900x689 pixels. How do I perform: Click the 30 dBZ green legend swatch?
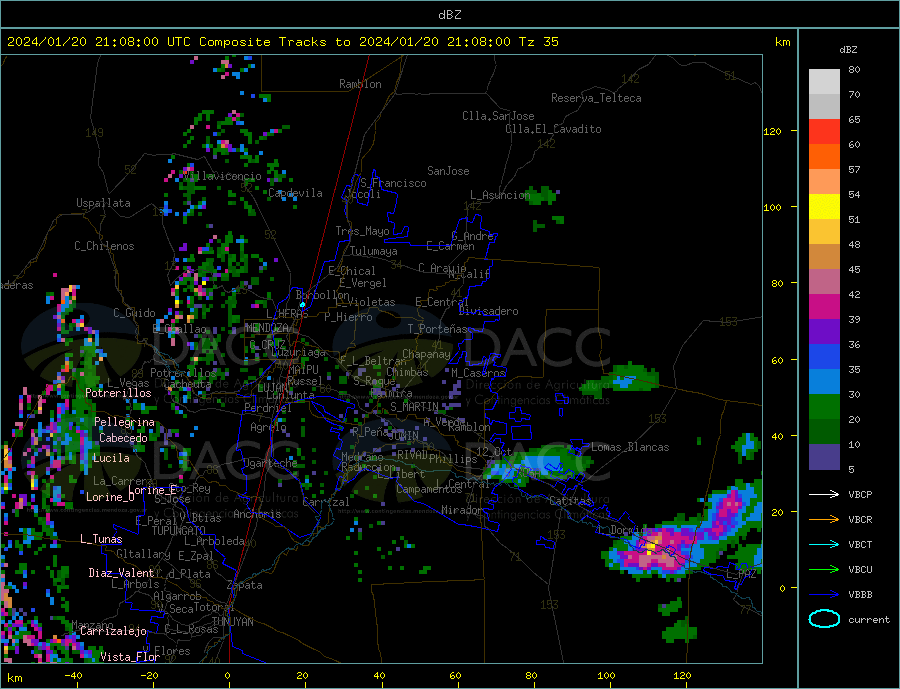pyautogui.click(x=824, y=407)
